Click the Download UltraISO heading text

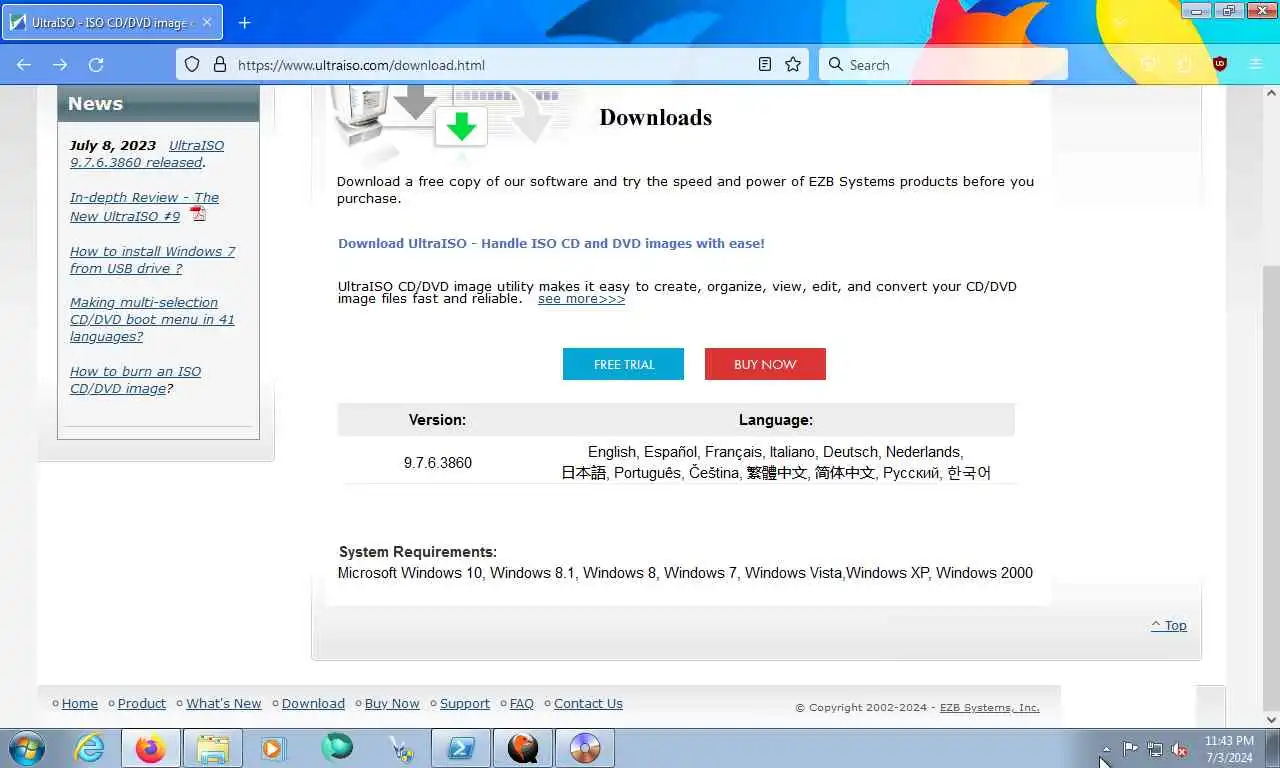click(551, 243)
